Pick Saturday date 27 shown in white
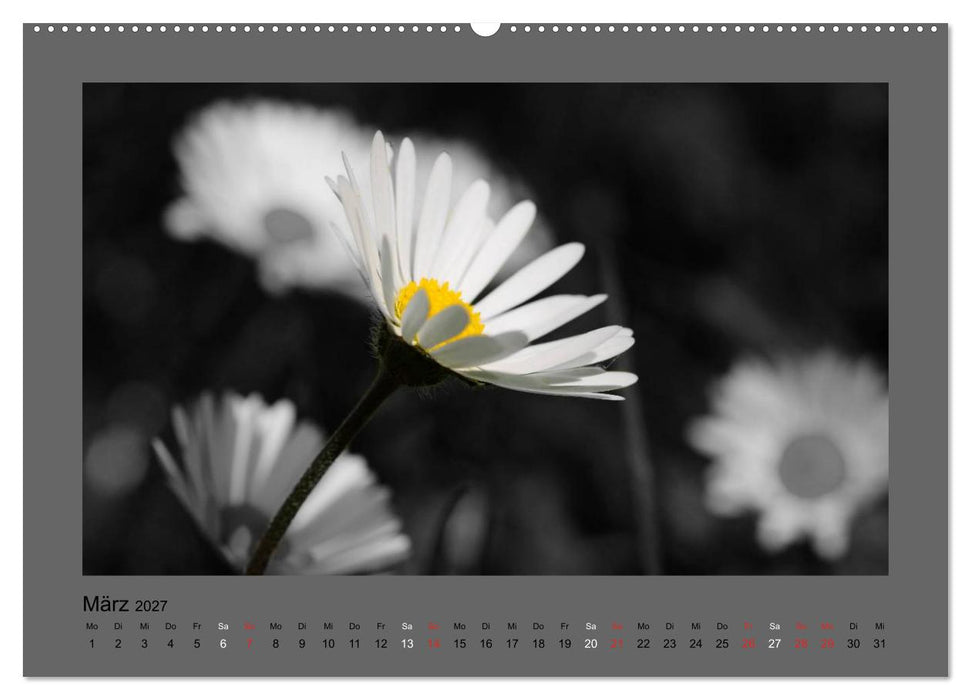This screenshot has width=971, height=700. (x=775, y=644)
